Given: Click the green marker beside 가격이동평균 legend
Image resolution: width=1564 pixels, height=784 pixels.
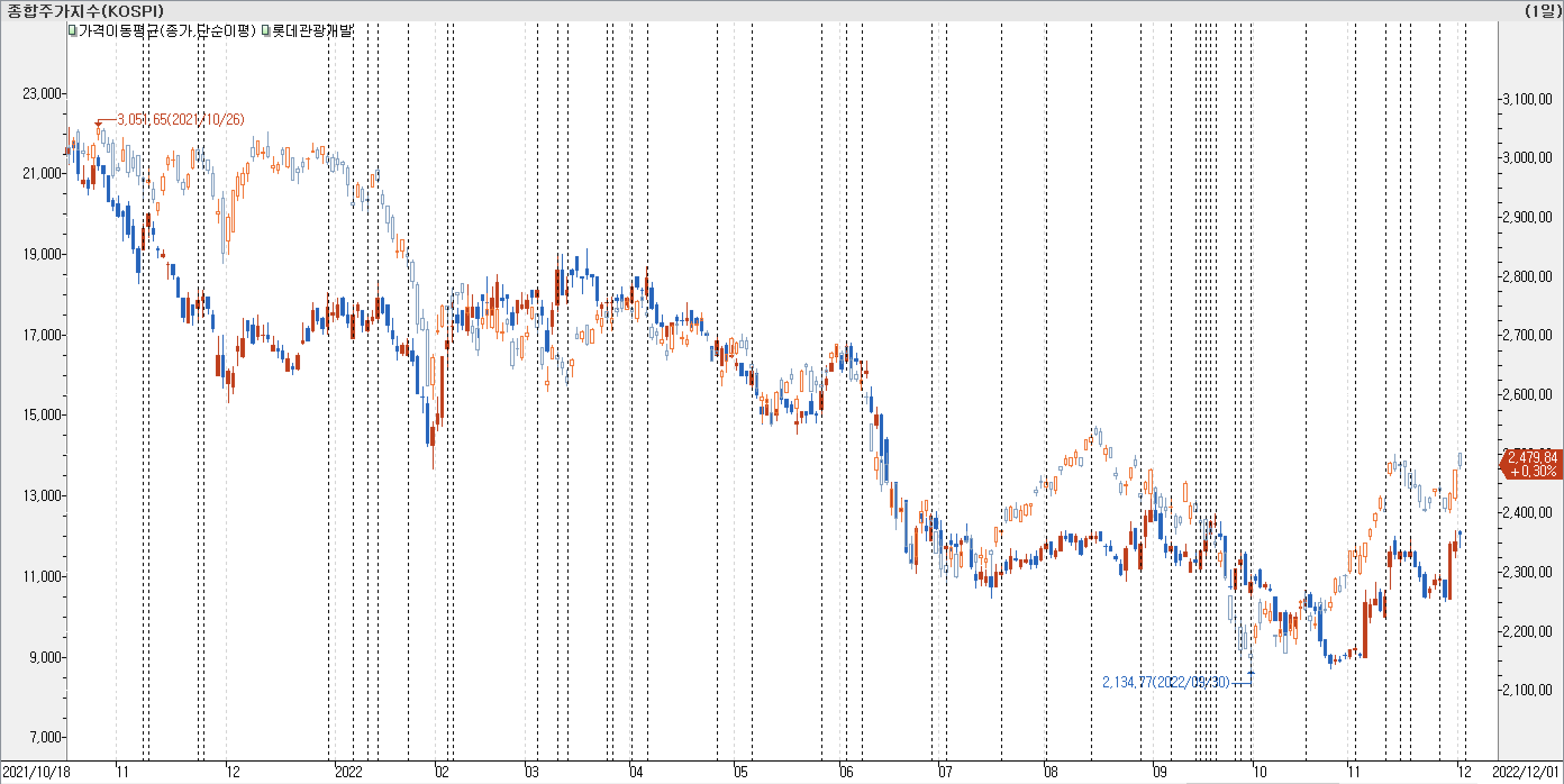Looking at the screenshot, I should (72, 30).
